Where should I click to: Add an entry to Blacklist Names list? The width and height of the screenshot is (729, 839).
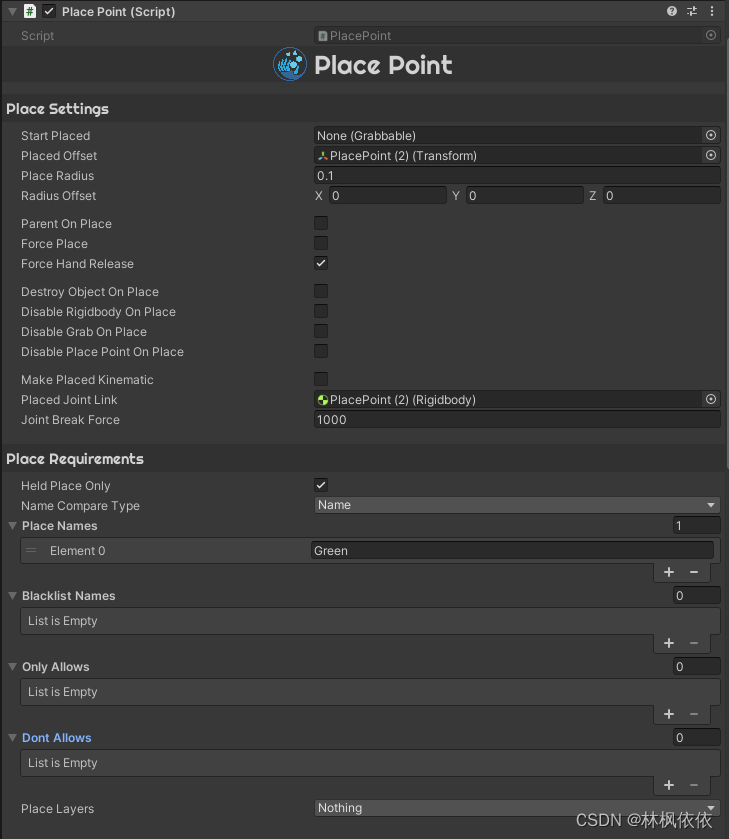[669, 643]
